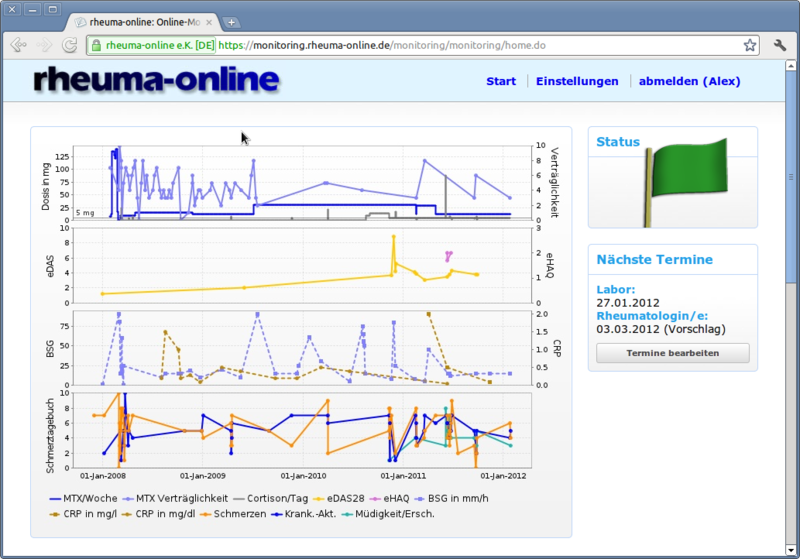This screenshot has width=800, height=559.
Task: Minimize the browser window
Action: 32,9
